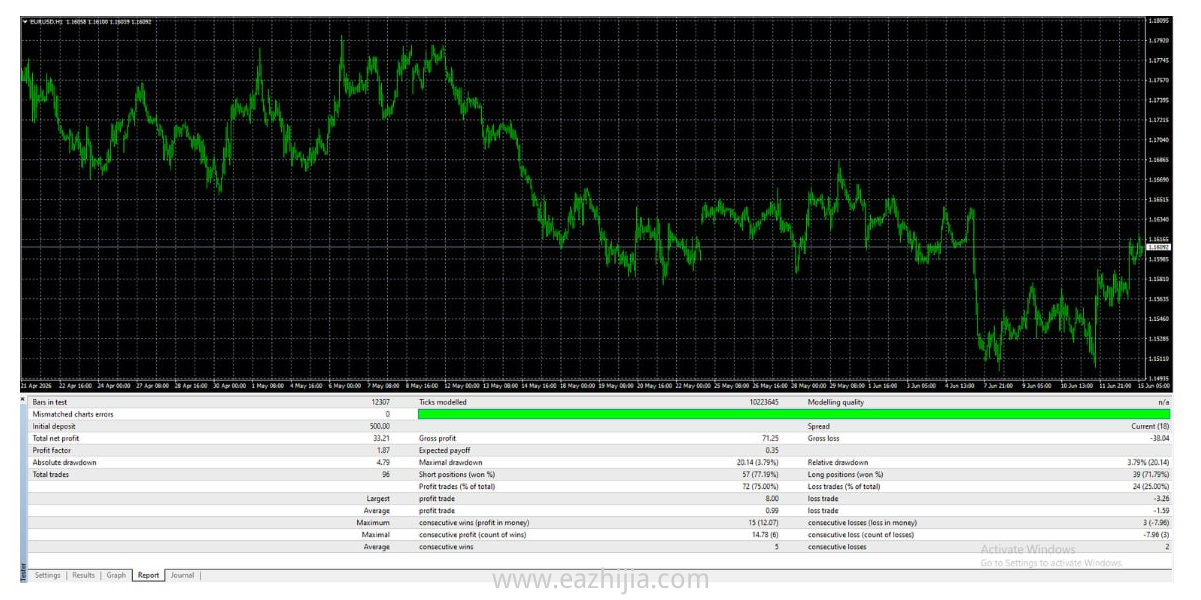Screen dimensions: 1201x600
Task: Click the average profit trade value 0.99
Action: [x=772, y=510]
